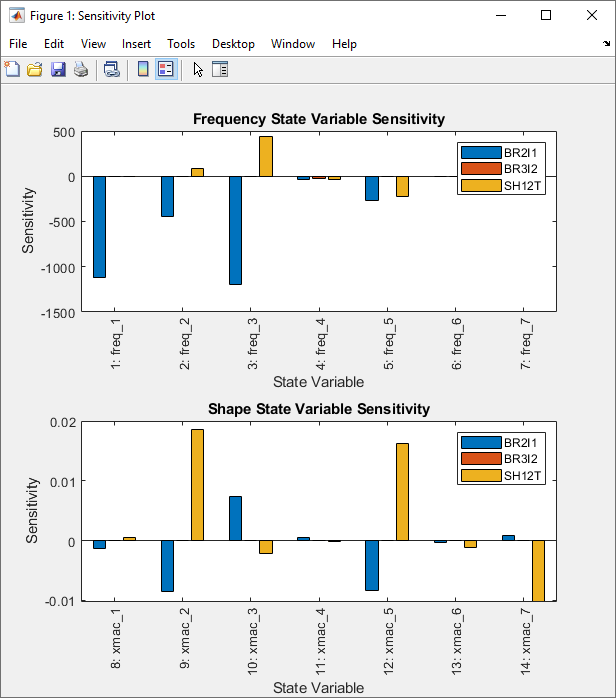616x698 pixels.
Task: Open the Desktop menu
Action: pyautogui.click(x=233, y=44)
